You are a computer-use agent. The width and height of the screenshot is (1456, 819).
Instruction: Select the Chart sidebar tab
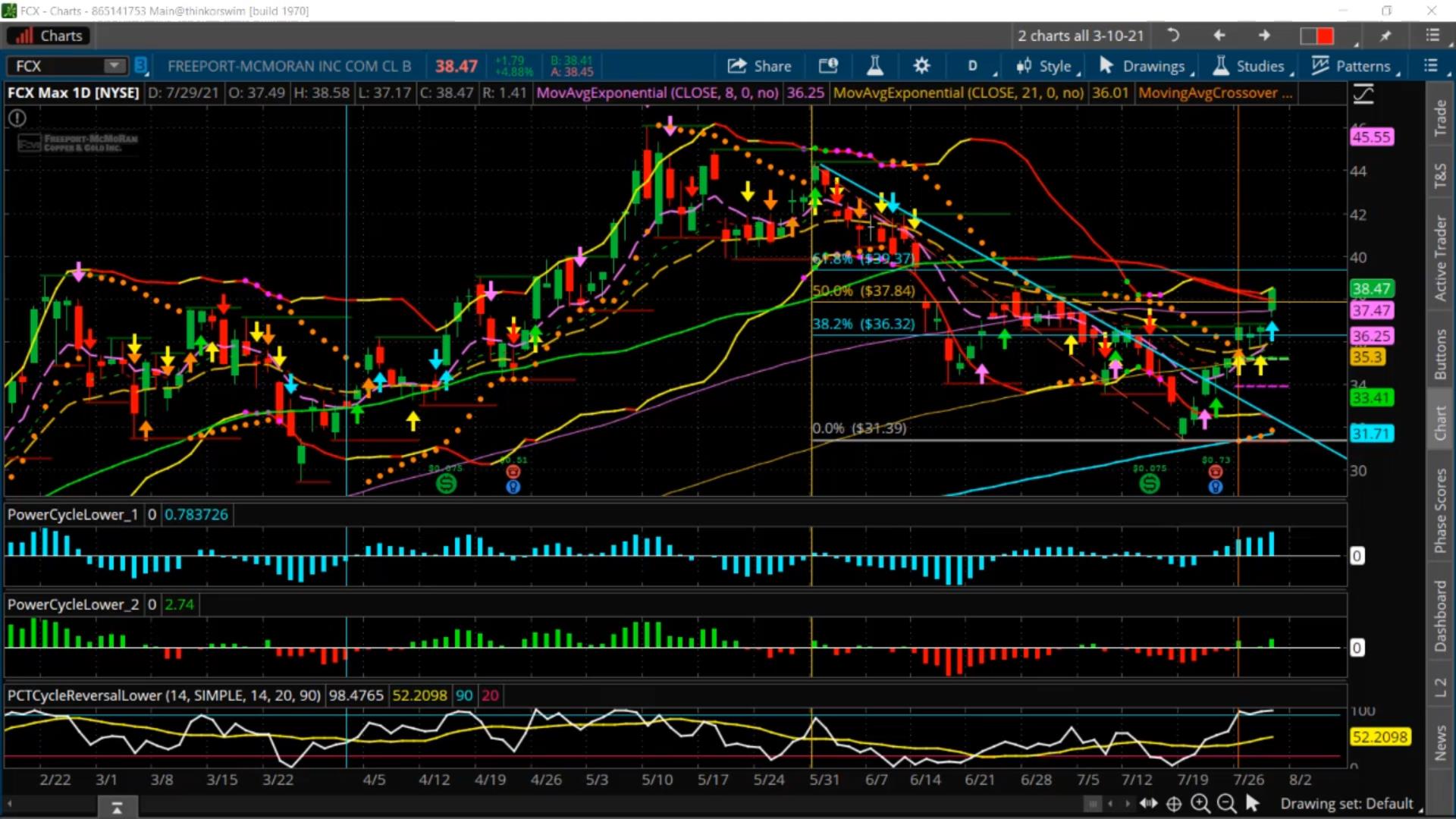click(x=1440, y=422)
